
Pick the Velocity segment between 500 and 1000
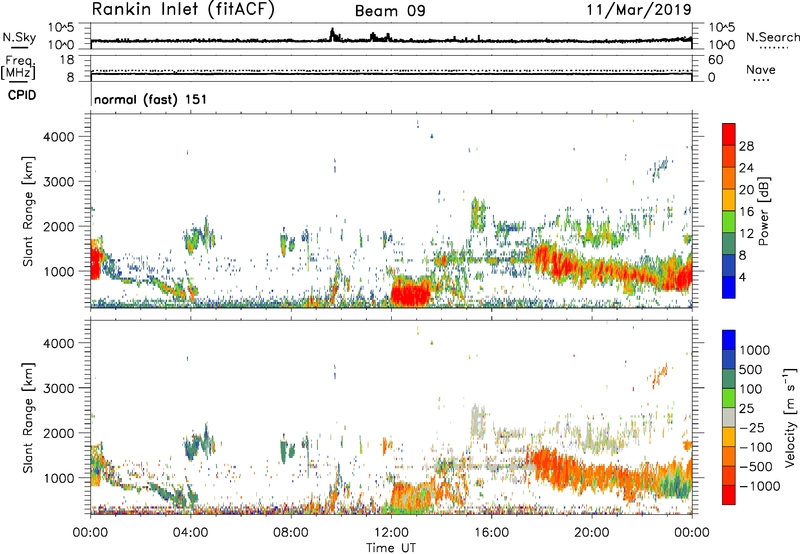pyautogui.click(x=729, y=359)
